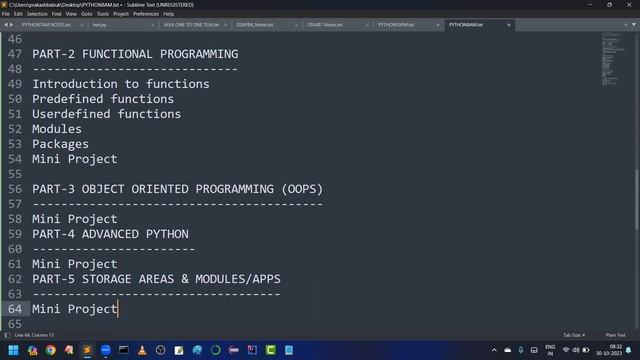Open the Help menu
This screenshot has width=640, height=360.
169,14
